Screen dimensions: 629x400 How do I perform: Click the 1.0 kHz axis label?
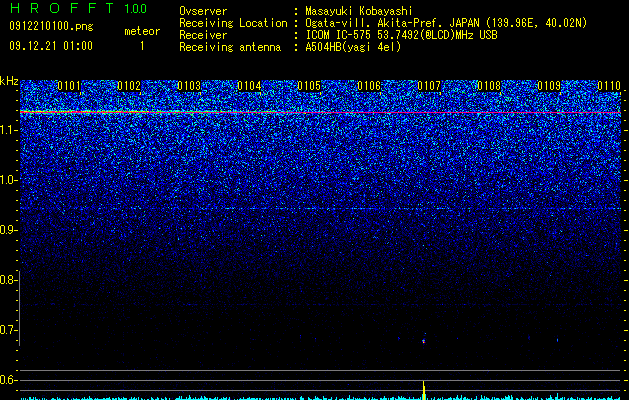[8, 180]
